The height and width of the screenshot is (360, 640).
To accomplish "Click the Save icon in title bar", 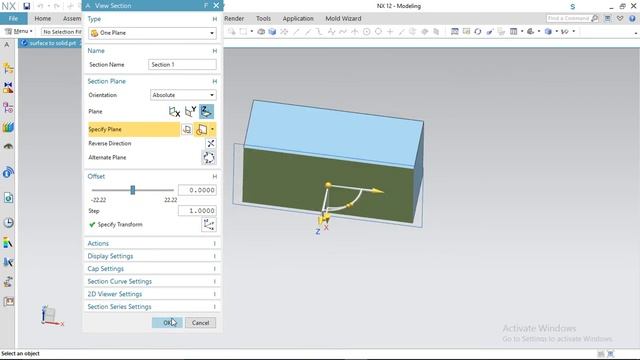I will point(27,6).
